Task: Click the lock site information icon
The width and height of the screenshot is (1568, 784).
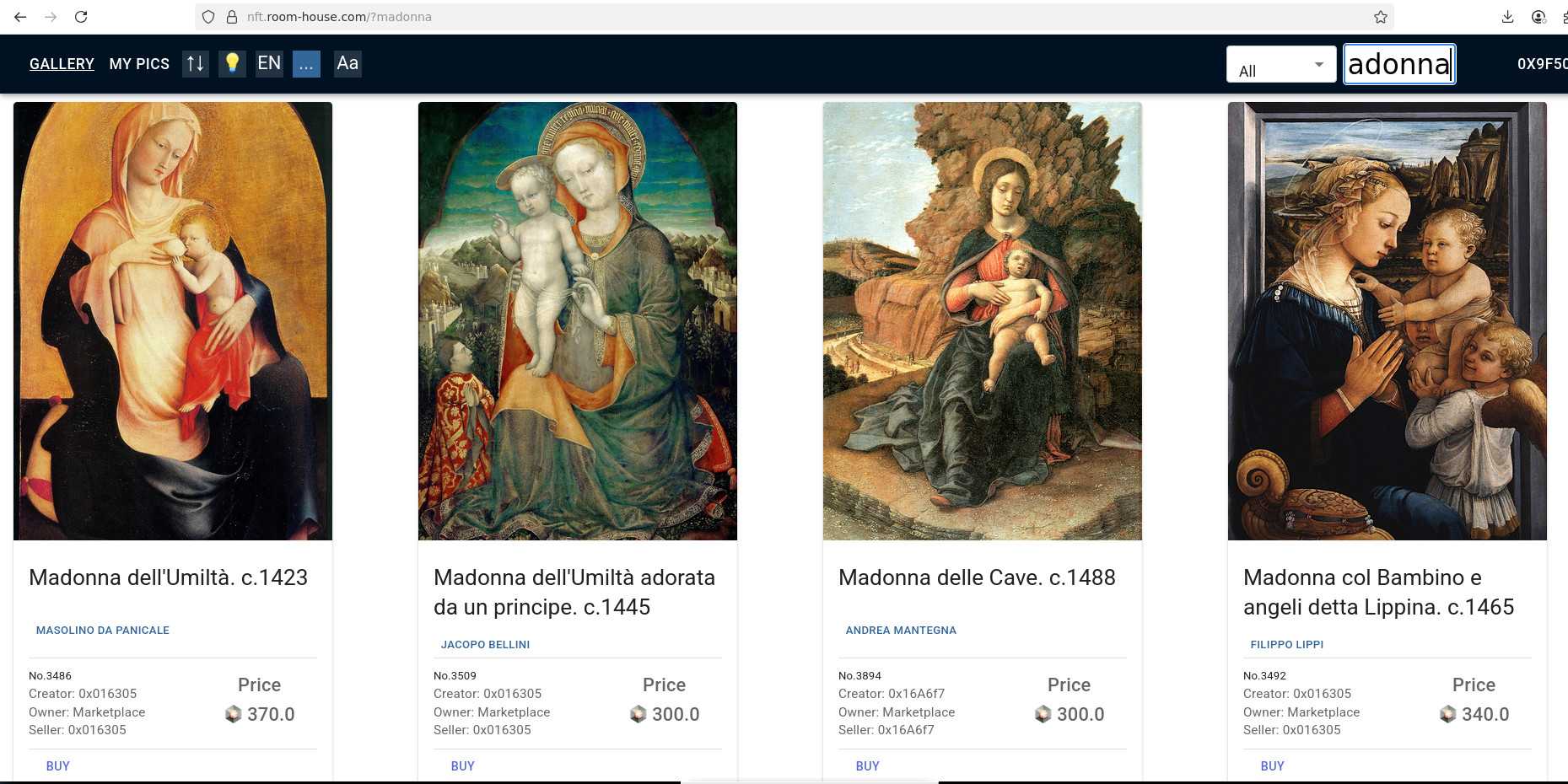Action: pyautogui.click(x=232, y=17)
